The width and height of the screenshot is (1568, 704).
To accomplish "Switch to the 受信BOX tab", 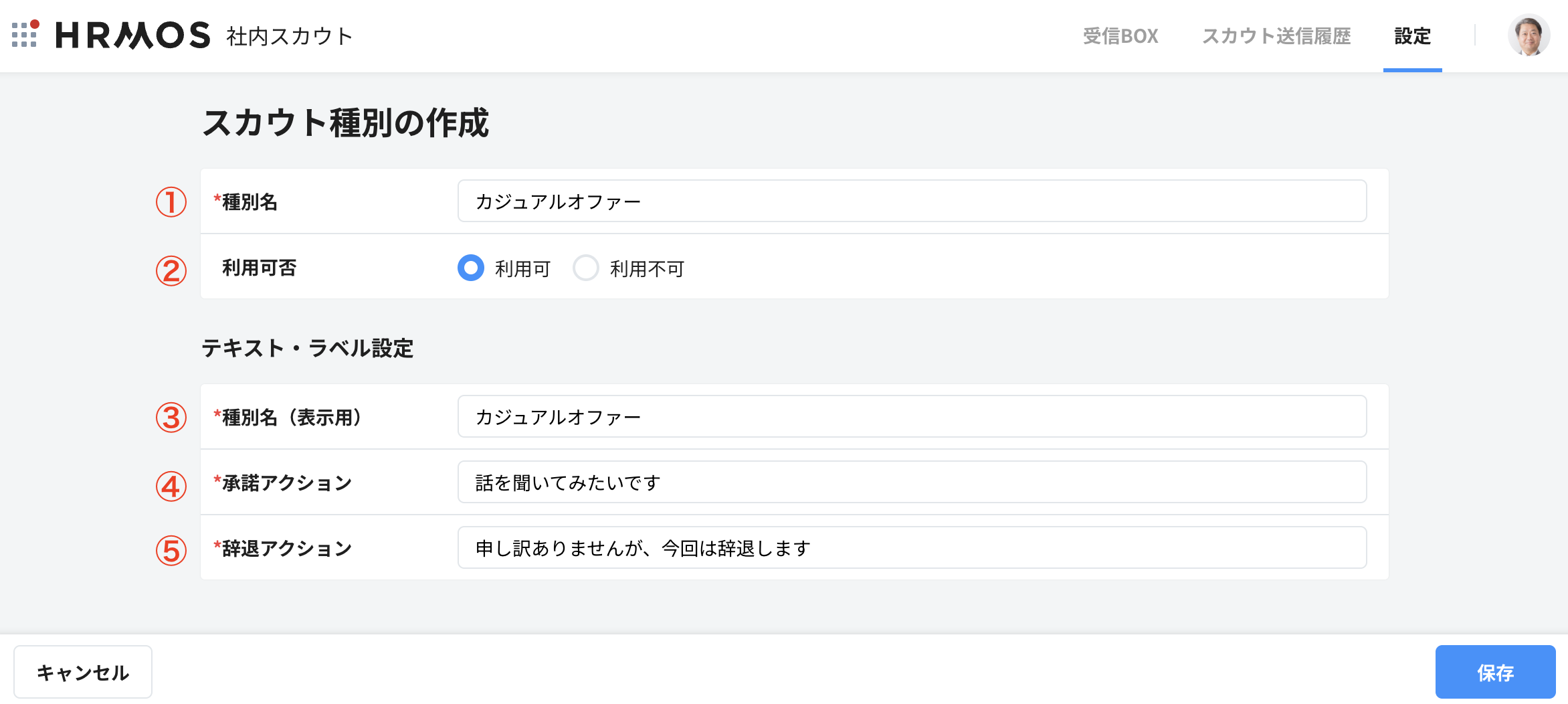I will (x=1120, y=36).
